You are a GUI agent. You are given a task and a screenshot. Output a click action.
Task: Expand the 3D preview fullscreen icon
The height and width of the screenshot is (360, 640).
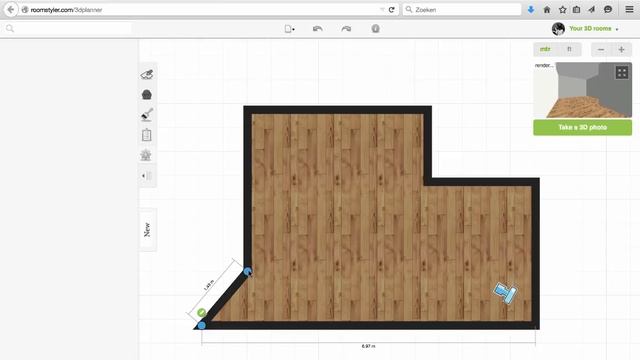point(622,73)
